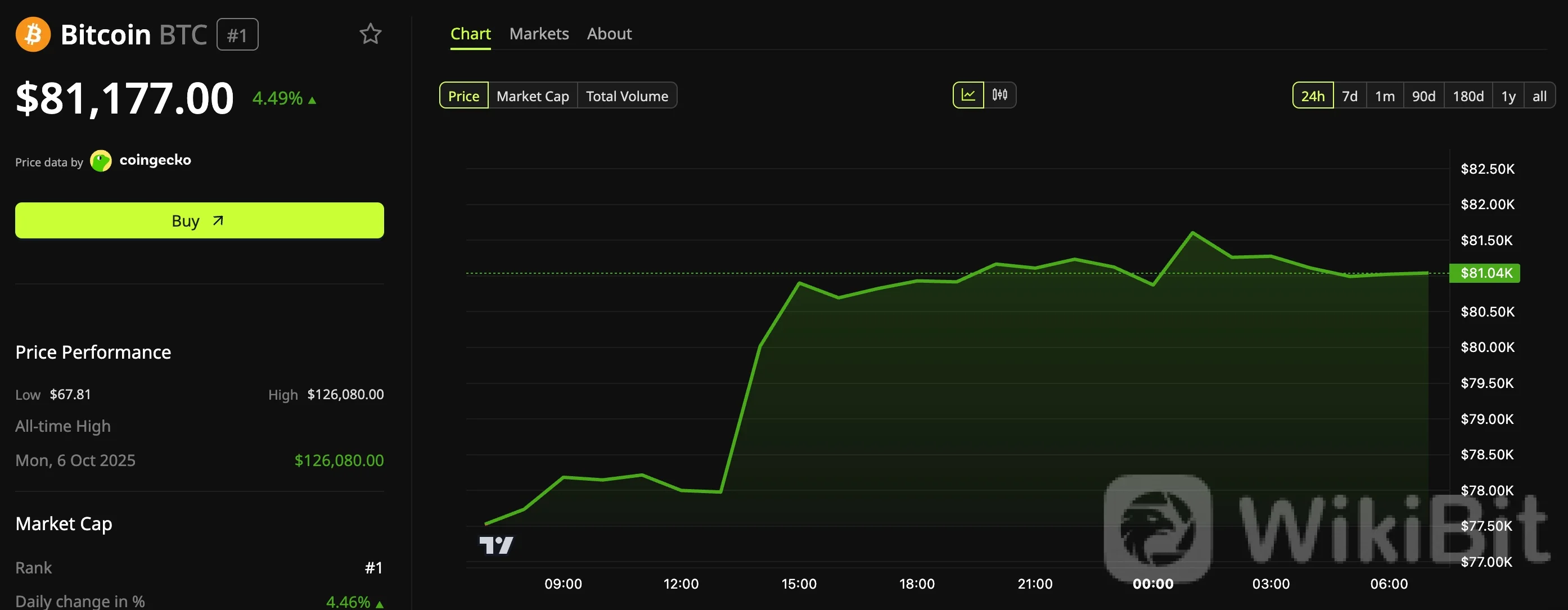Set the chart range to 180d
1568x610 pixels.
pyautogui.click(x=1468, y=96)
